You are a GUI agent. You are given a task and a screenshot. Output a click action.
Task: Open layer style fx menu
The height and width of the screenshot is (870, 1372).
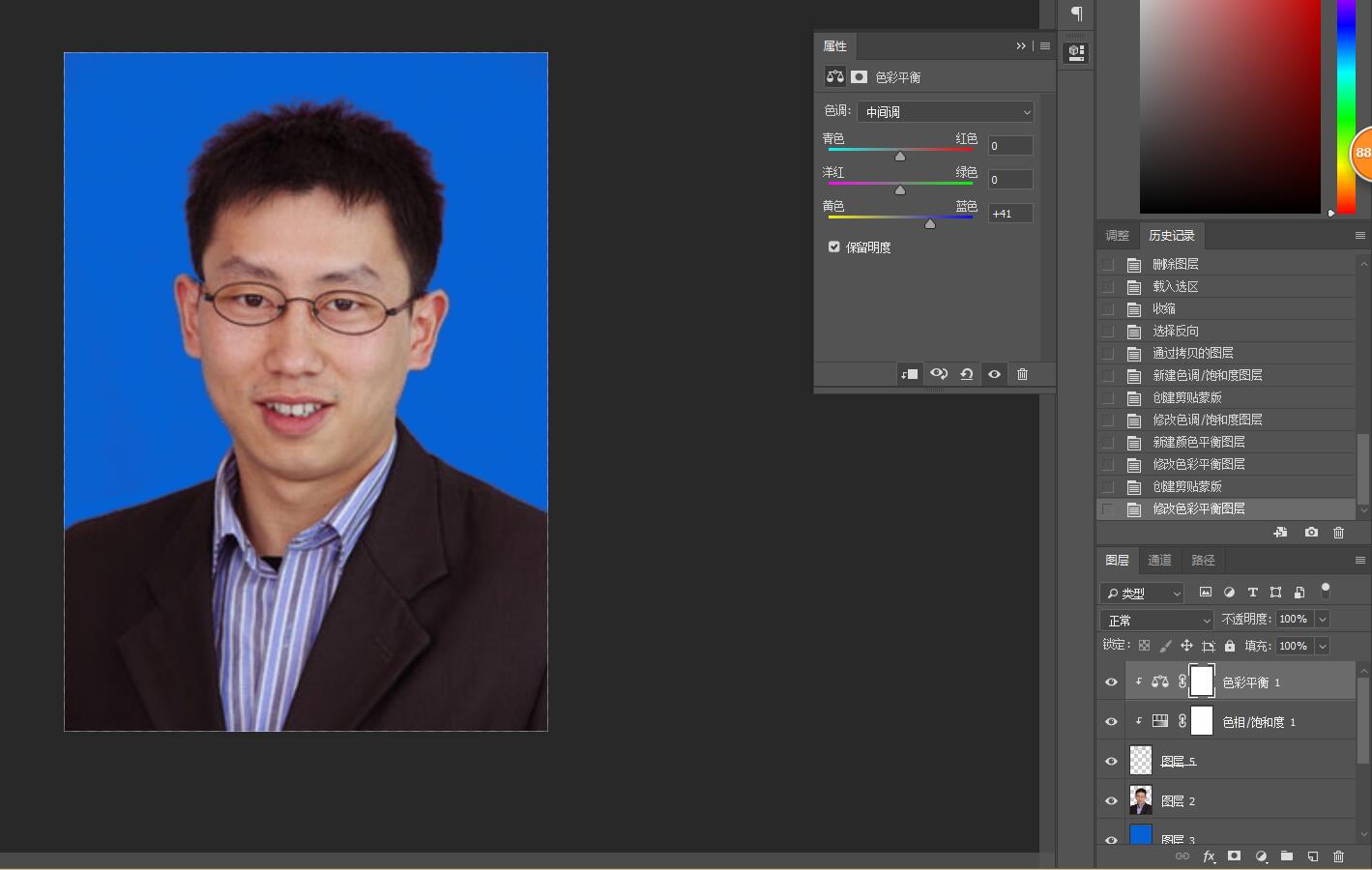click(1208, 855)
